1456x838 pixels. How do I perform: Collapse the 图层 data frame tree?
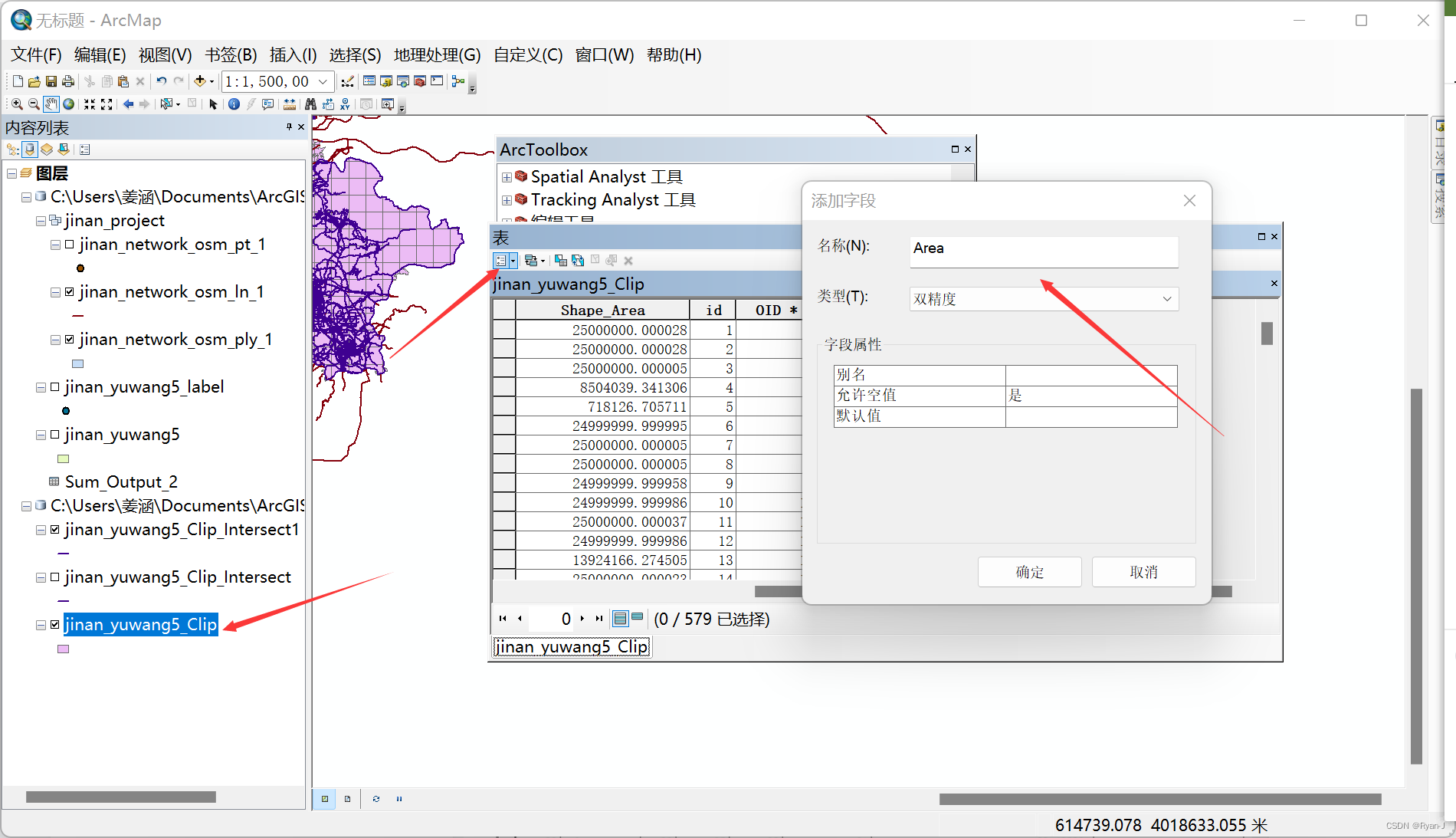[x=11, y=174]
